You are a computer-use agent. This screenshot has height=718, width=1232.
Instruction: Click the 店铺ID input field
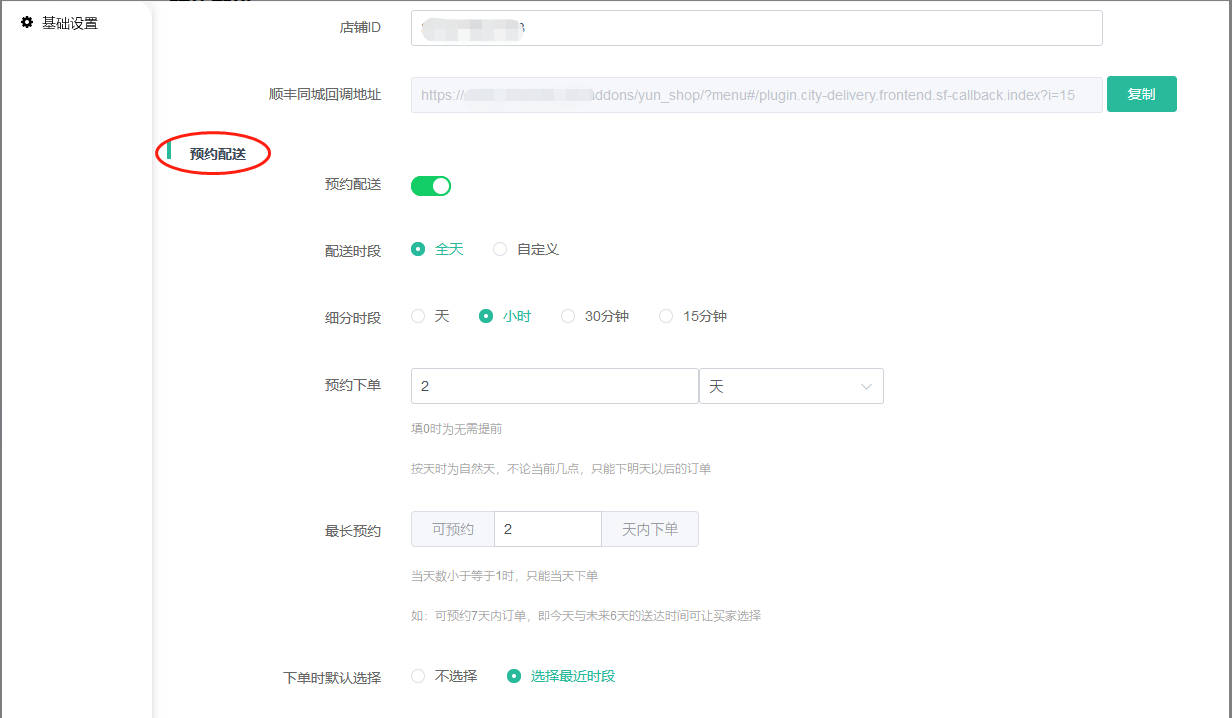pyautogui.click(x=756, y=28)
